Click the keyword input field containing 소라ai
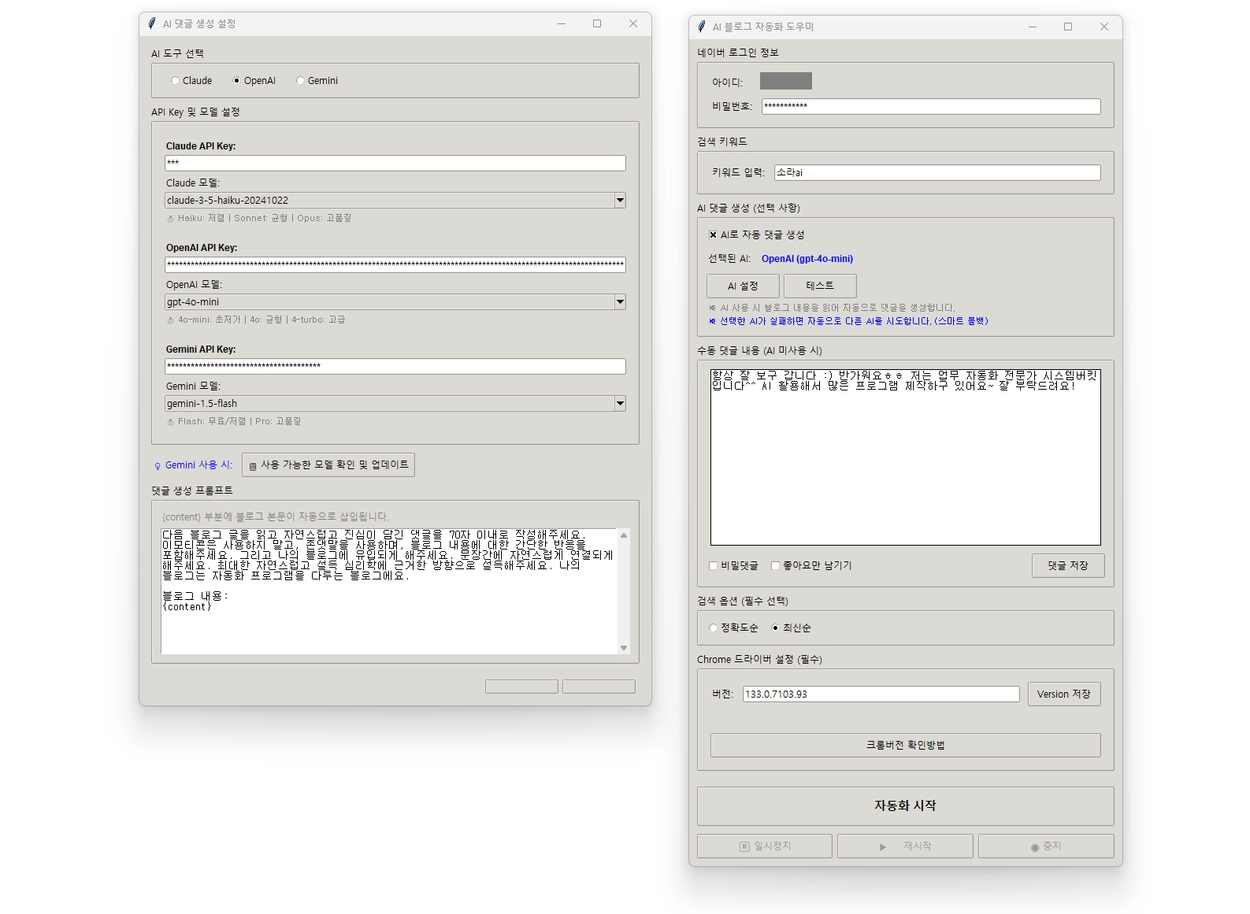Image resolution: width=1250 pixels, height=914 pixels. 936,173
